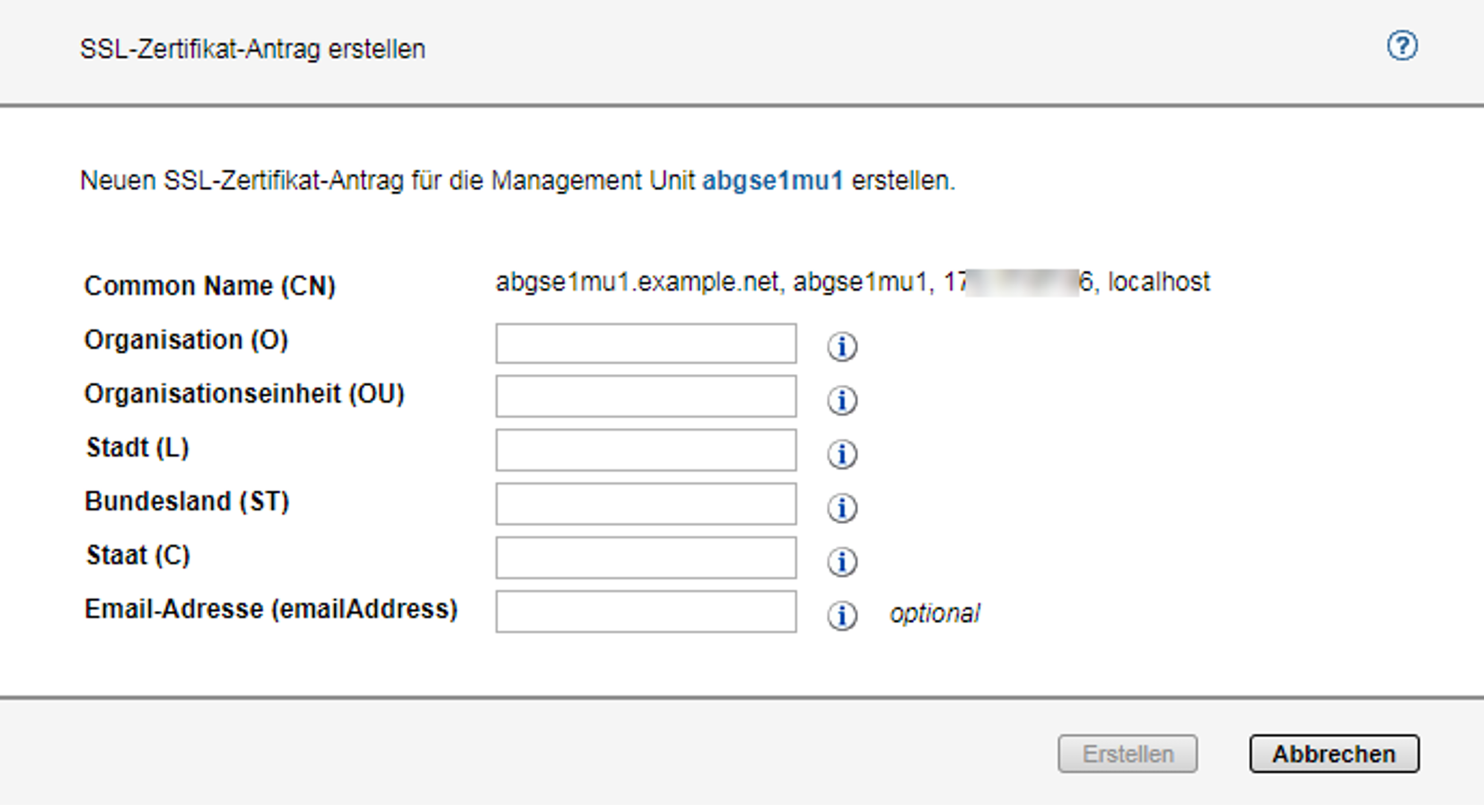Screen dimensions: 1484x812
Task: Show info for Staat (C) field
Action: click(841, 562)
